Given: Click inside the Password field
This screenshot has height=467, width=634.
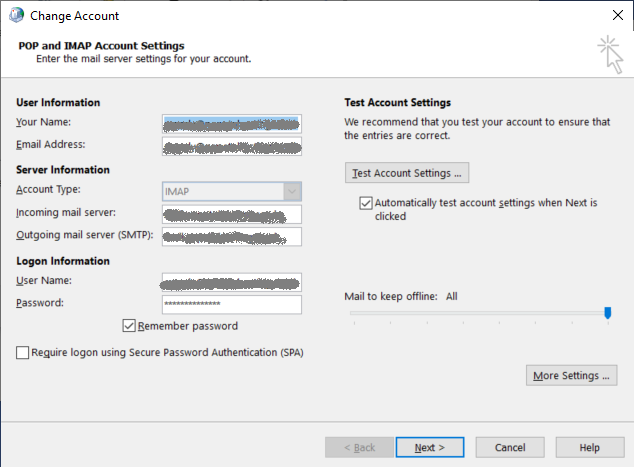Looking at the screenshot, I should 231,304.
